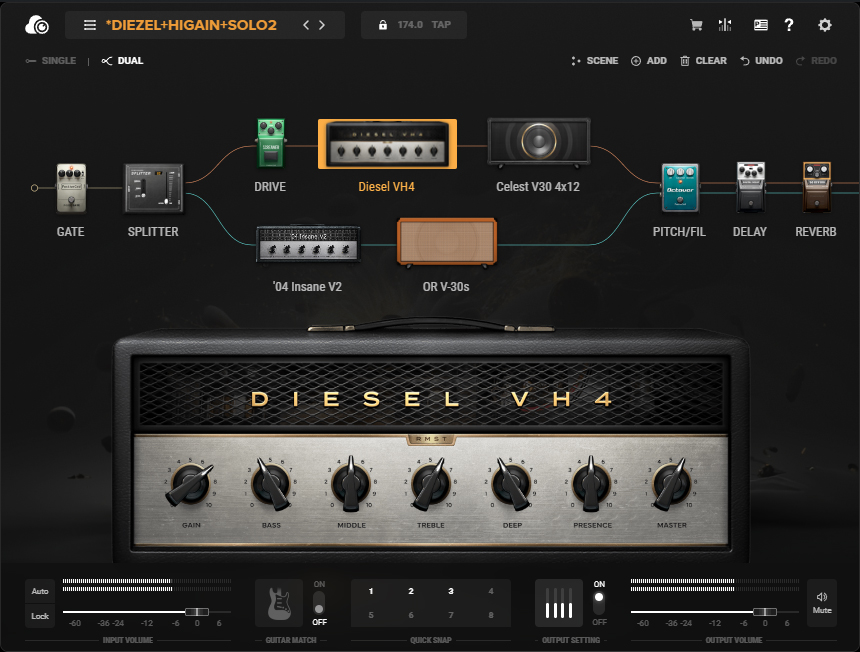The image size is (860, 652).
Task: Switch to Single signal path mode
Action: tap(51, 61)
